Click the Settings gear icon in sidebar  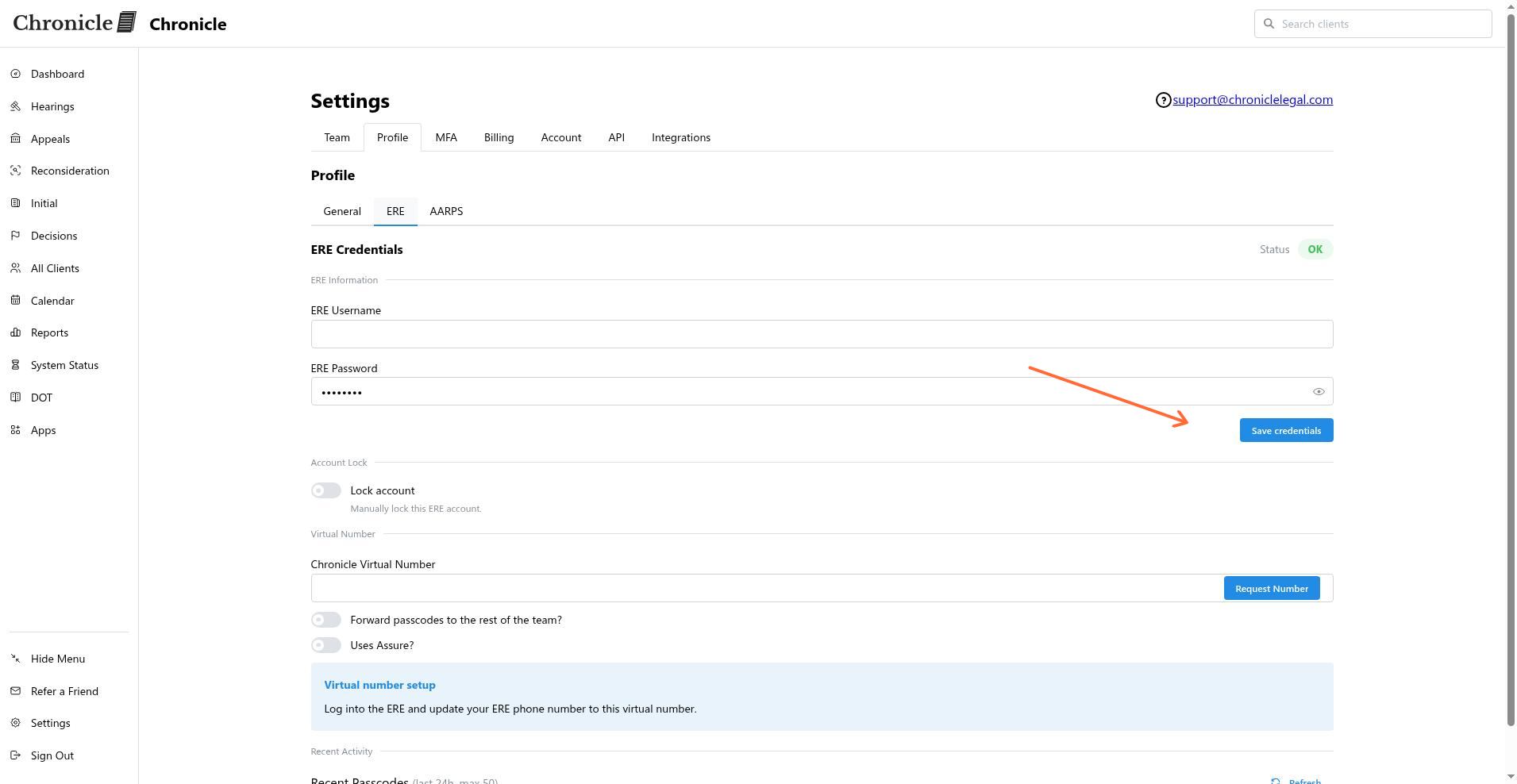tap(15, 723)
